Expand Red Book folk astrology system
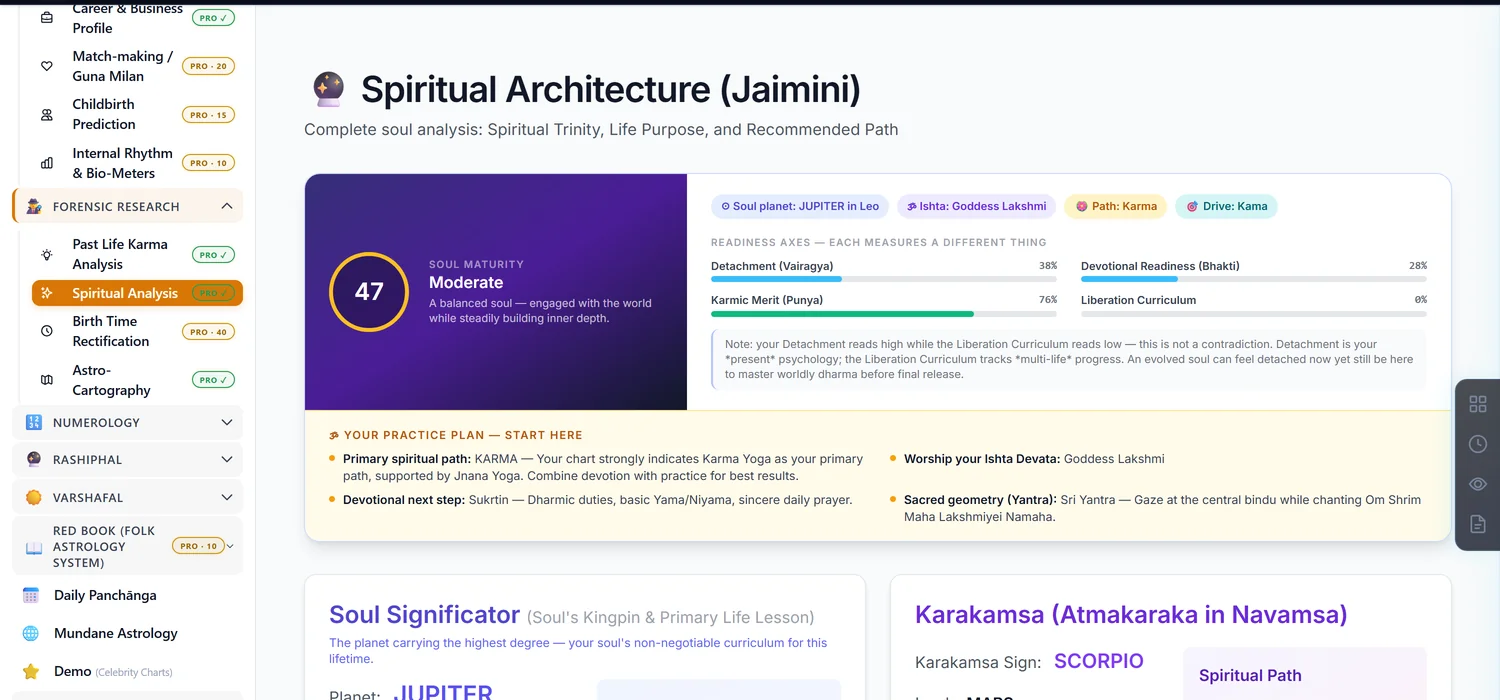The image size is (1500, 700). [128, 546]
